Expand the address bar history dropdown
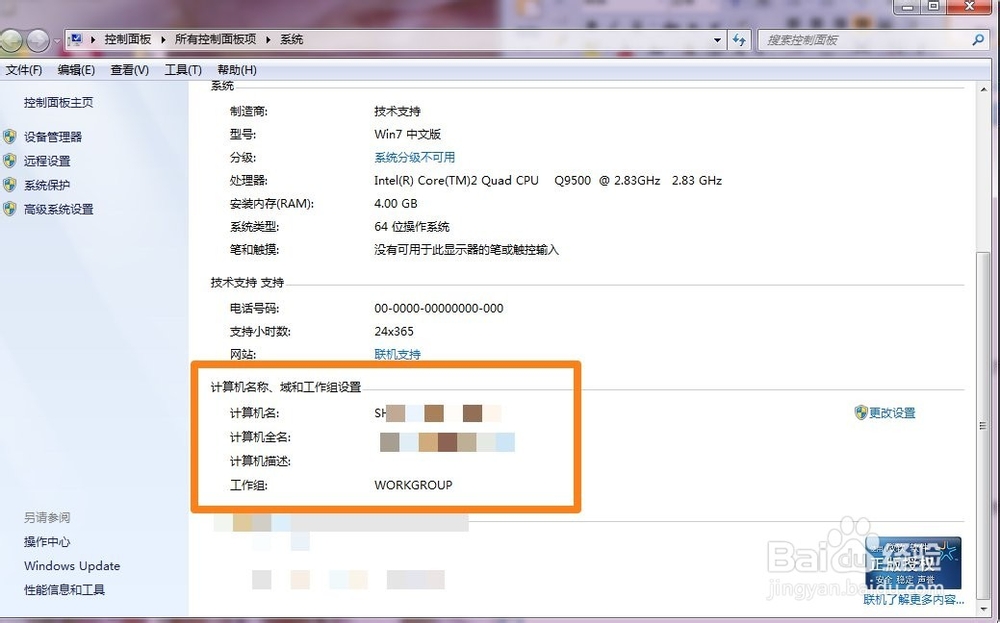 pos(716,40)
